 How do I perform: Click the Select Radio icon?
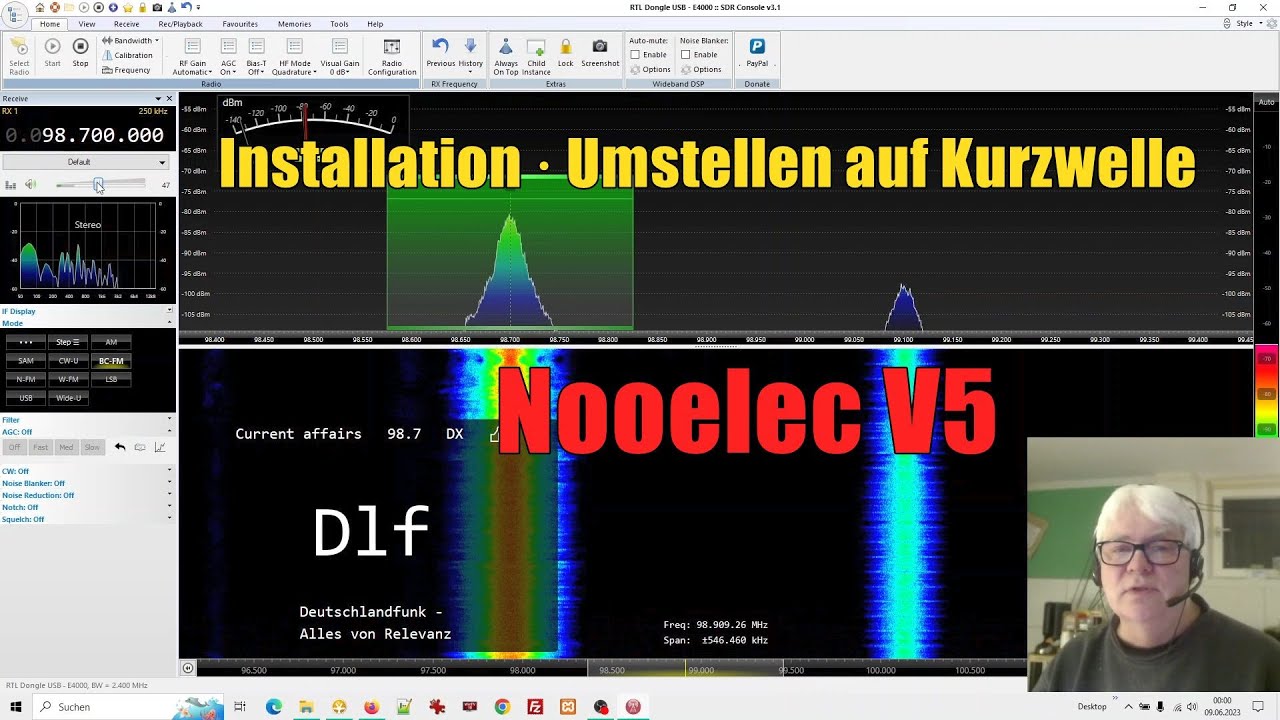[19, 55]
